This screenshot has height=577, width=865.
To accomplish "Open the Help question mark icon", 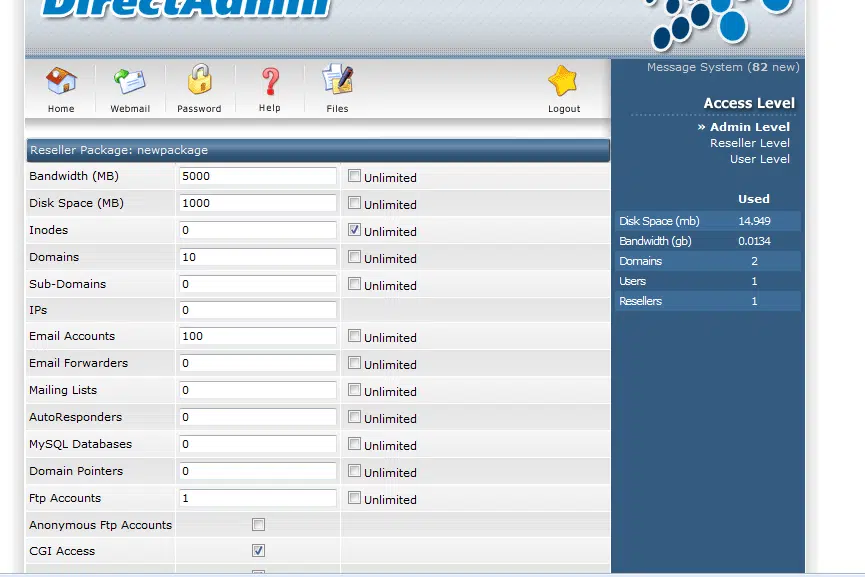I will 270,81.
